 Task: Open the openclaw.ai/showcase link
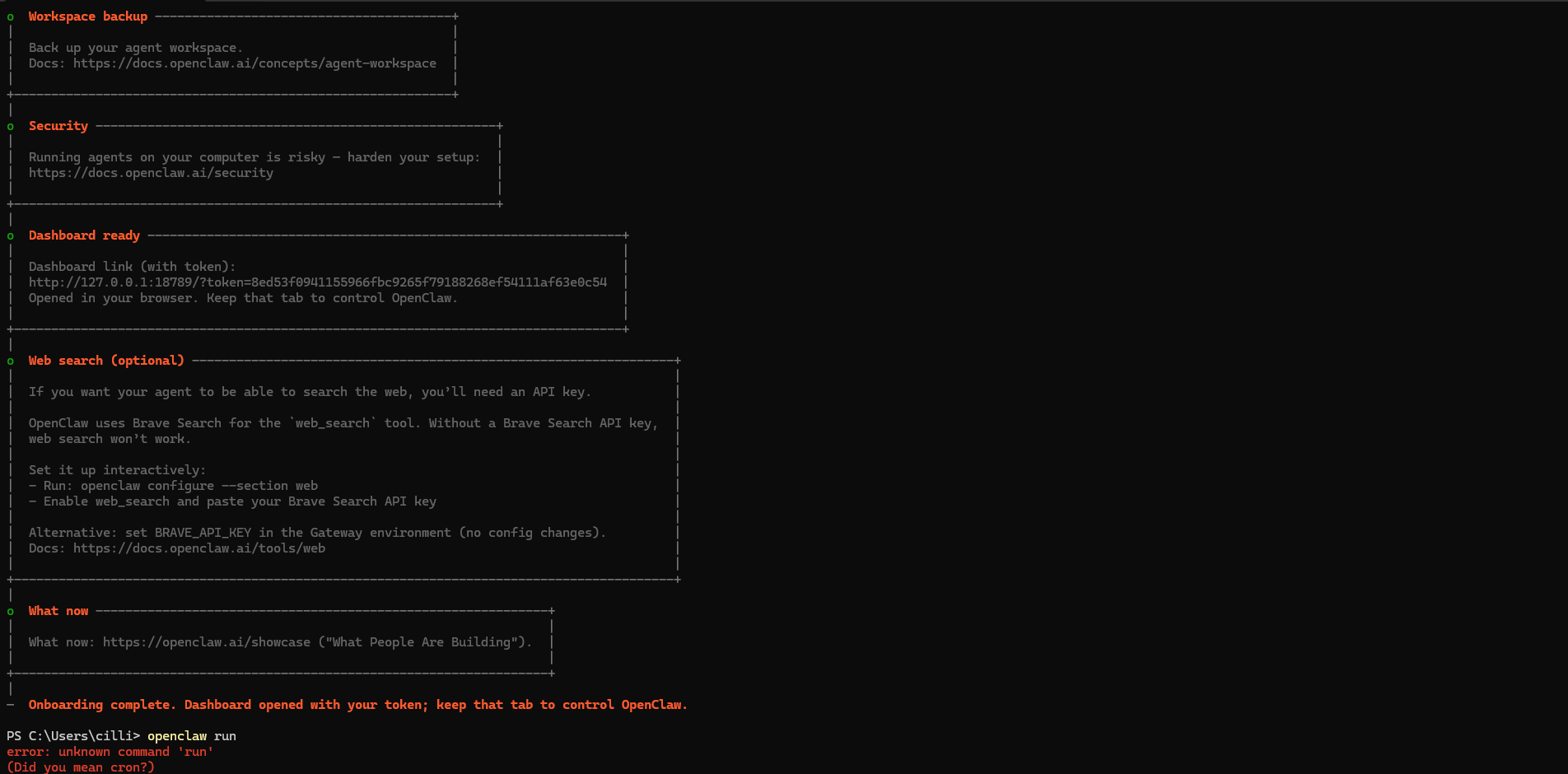(207, 642)
